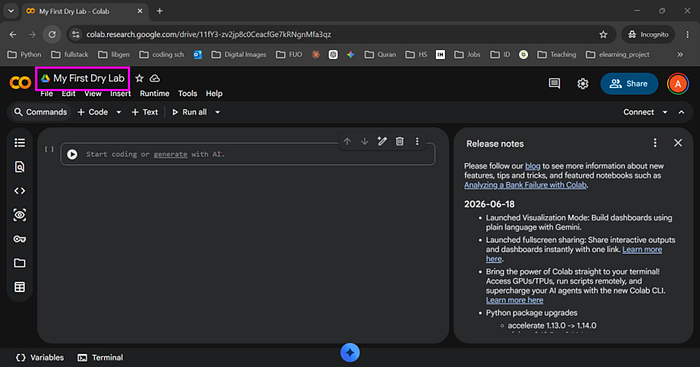Open notebook settings gear icon
The image size is (700, 367).
click(x=583, y=83)
